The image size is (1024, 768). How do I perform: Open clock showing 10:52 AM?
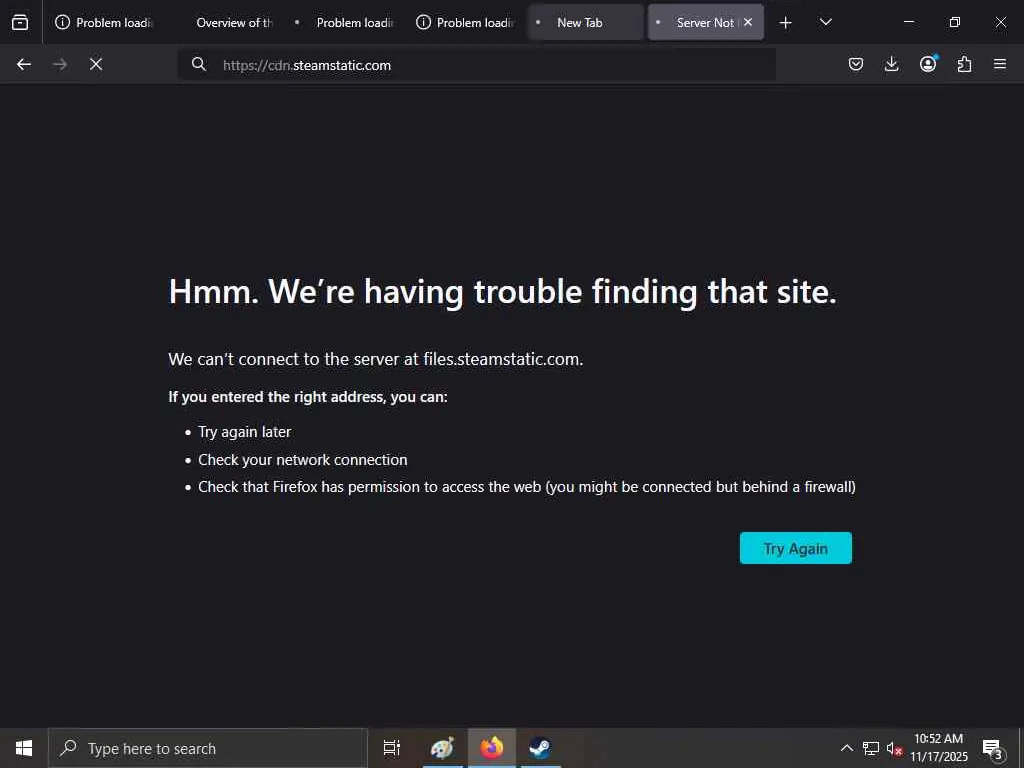938,748
